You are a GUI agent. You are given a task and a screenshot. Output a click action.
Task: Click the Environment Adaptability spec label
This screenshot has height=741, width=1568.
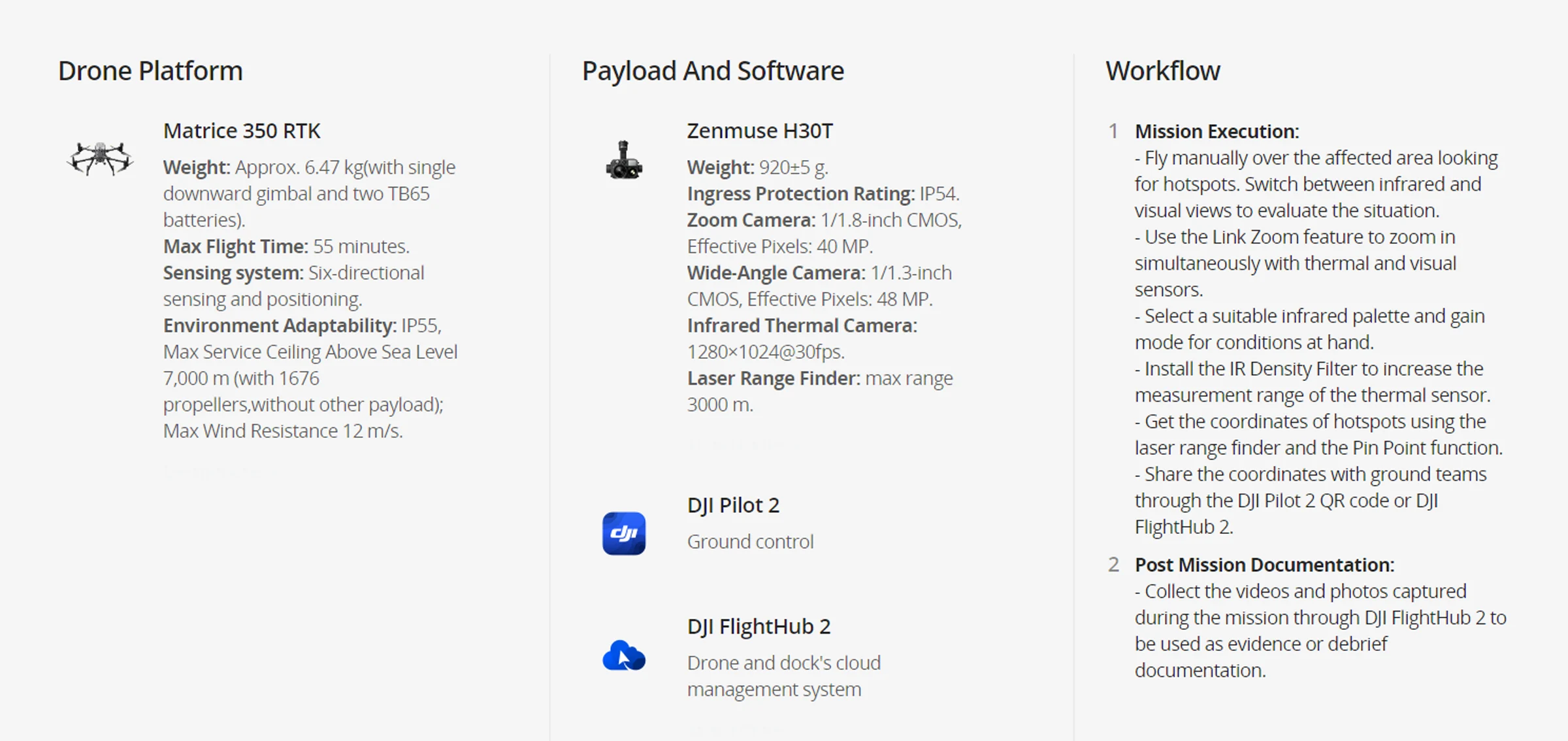(x=280, y=325)
